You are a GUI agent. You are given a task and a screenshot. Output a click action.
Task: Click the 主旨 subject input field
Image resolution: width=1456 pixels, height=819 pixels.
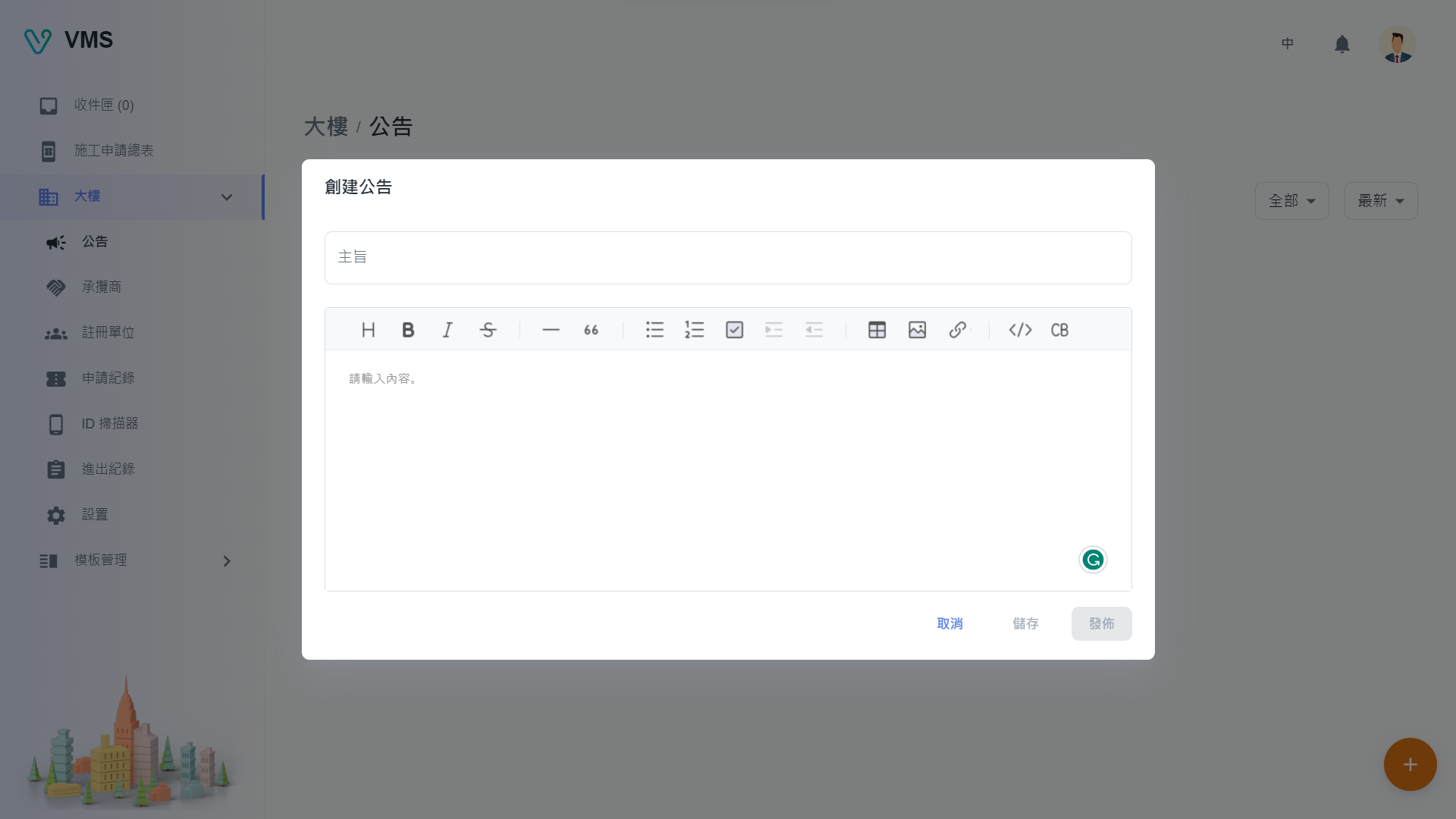pyautogui.click(x=728, y=258)
